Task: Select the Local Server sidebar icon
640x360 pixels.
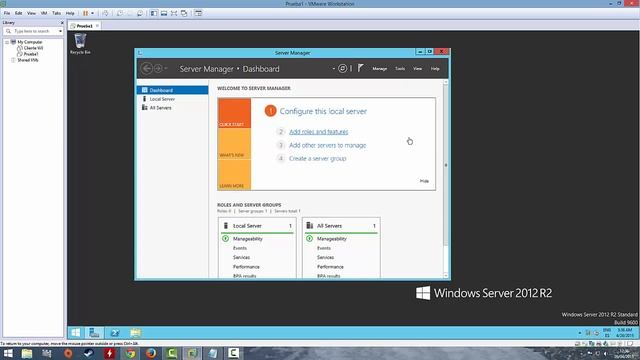Action: 144,99
